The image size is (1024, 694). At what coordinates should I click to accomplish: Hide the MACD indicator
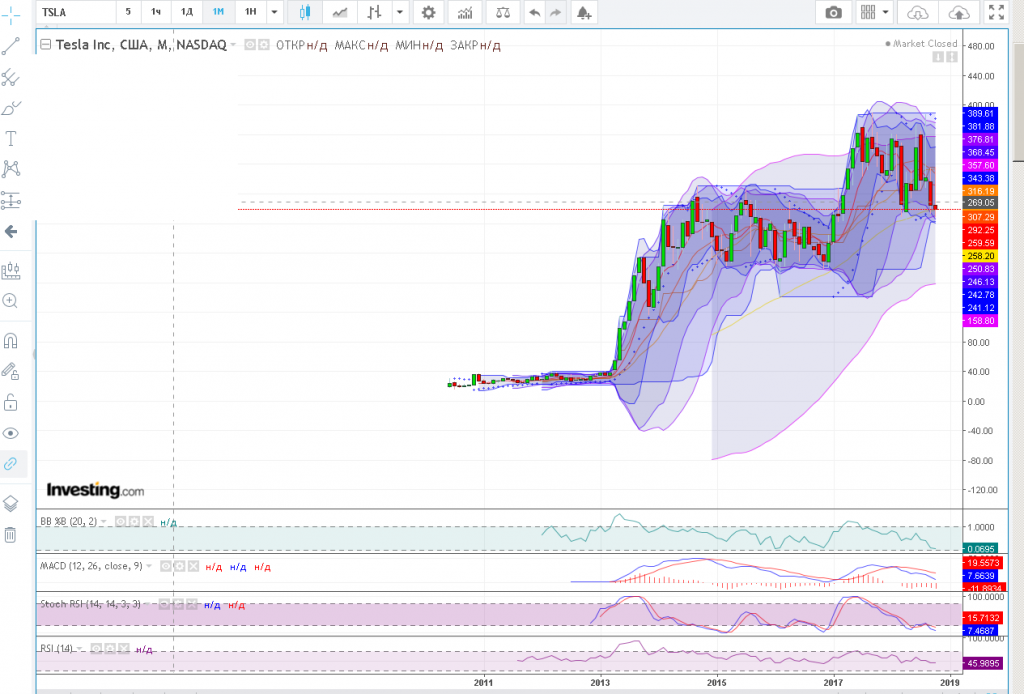click(x=166, y=566)
